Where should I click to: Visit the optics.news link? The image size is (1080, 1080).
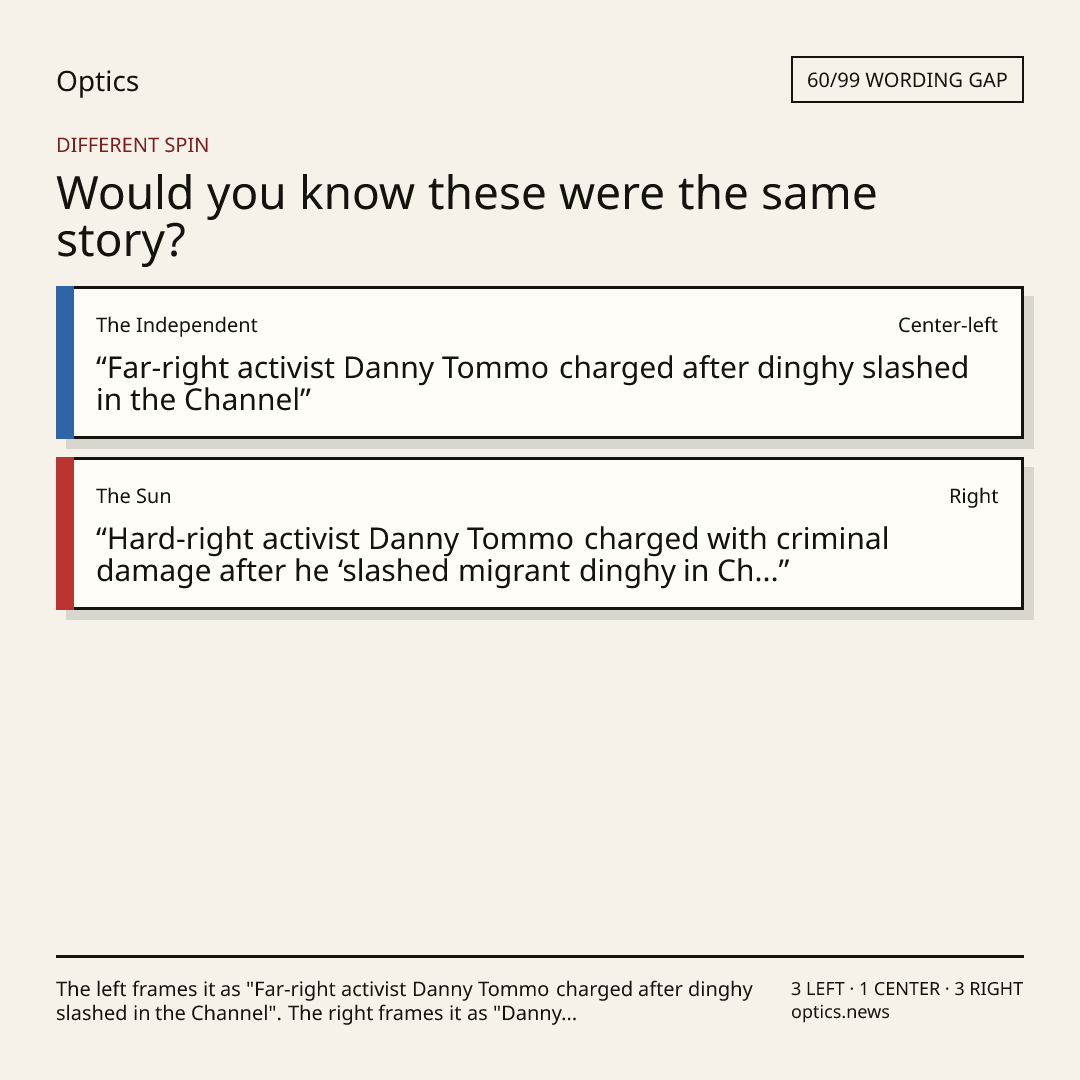(x=840, y=1012)
